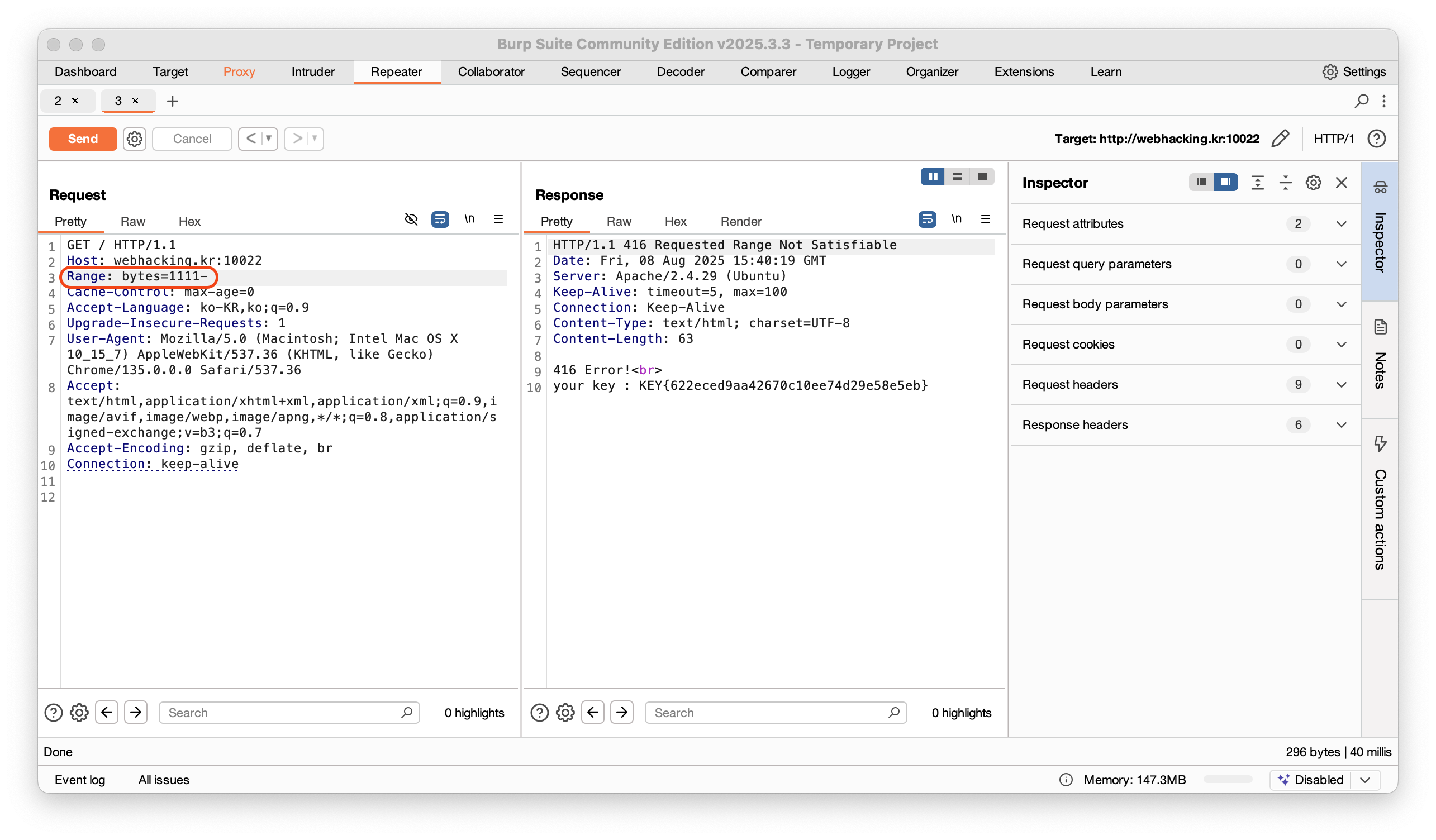1436x840 pixels.
Task: Open Repeater send options gear icon
Action: click(135, 139)
